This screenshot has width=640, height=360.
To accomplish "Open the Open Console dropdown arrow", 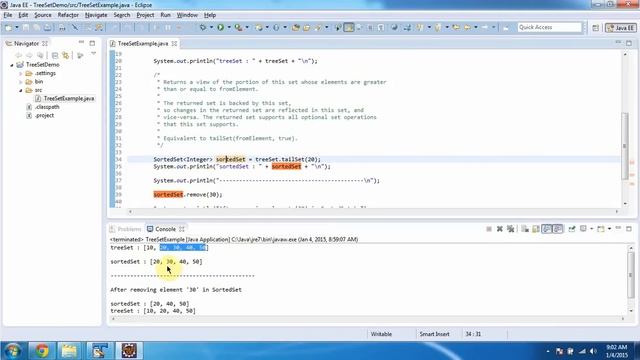I will coord(609,229).
